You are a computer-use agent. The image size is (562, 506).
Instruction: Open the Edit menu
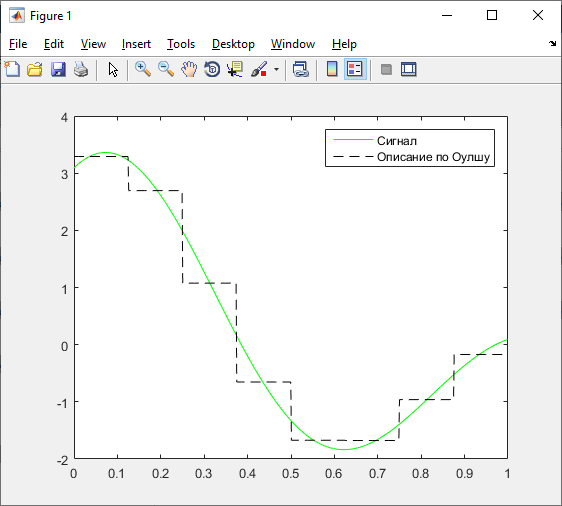pyautogui.click(x=54, y=44)
